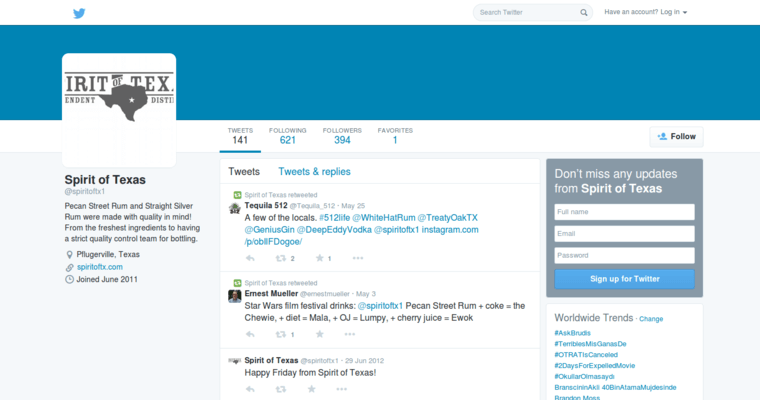
Task: Open the spiritoftx.com website link
Action: pos(100,267)
